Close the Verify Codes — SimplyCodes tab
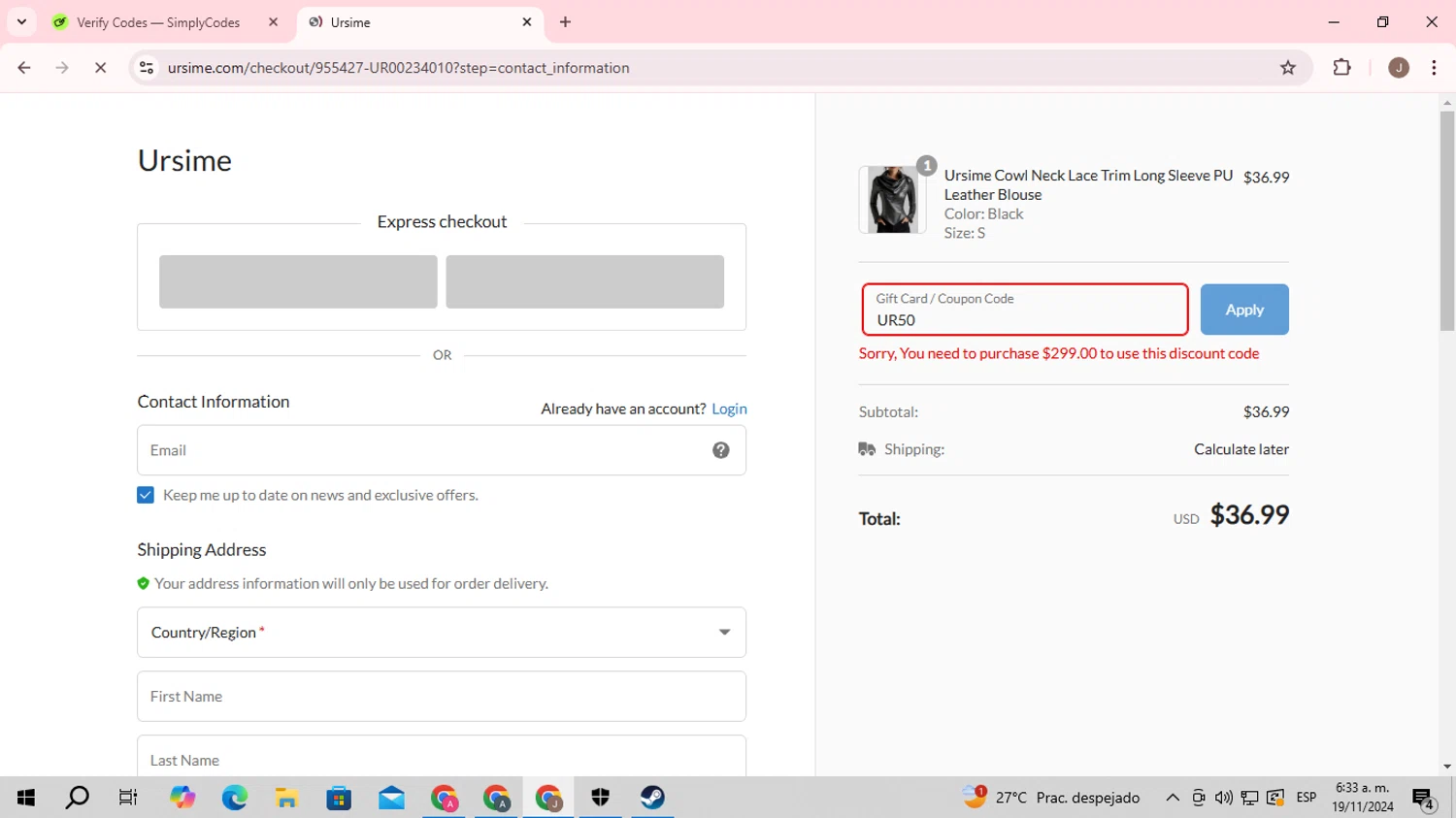 (273, 22)
